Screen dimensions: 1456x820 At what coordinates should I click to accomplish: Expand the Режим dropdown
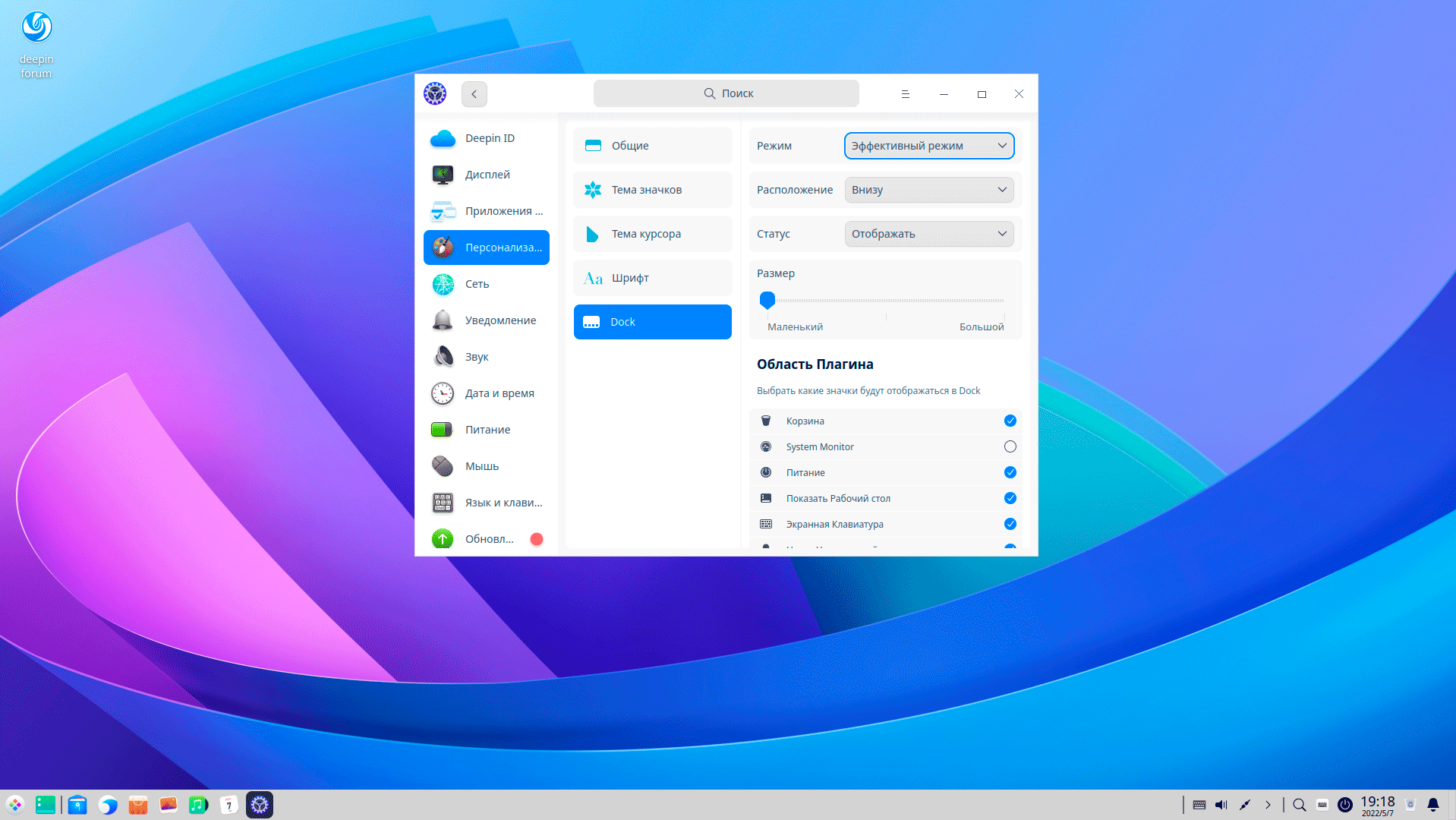(x=928, y=146)
